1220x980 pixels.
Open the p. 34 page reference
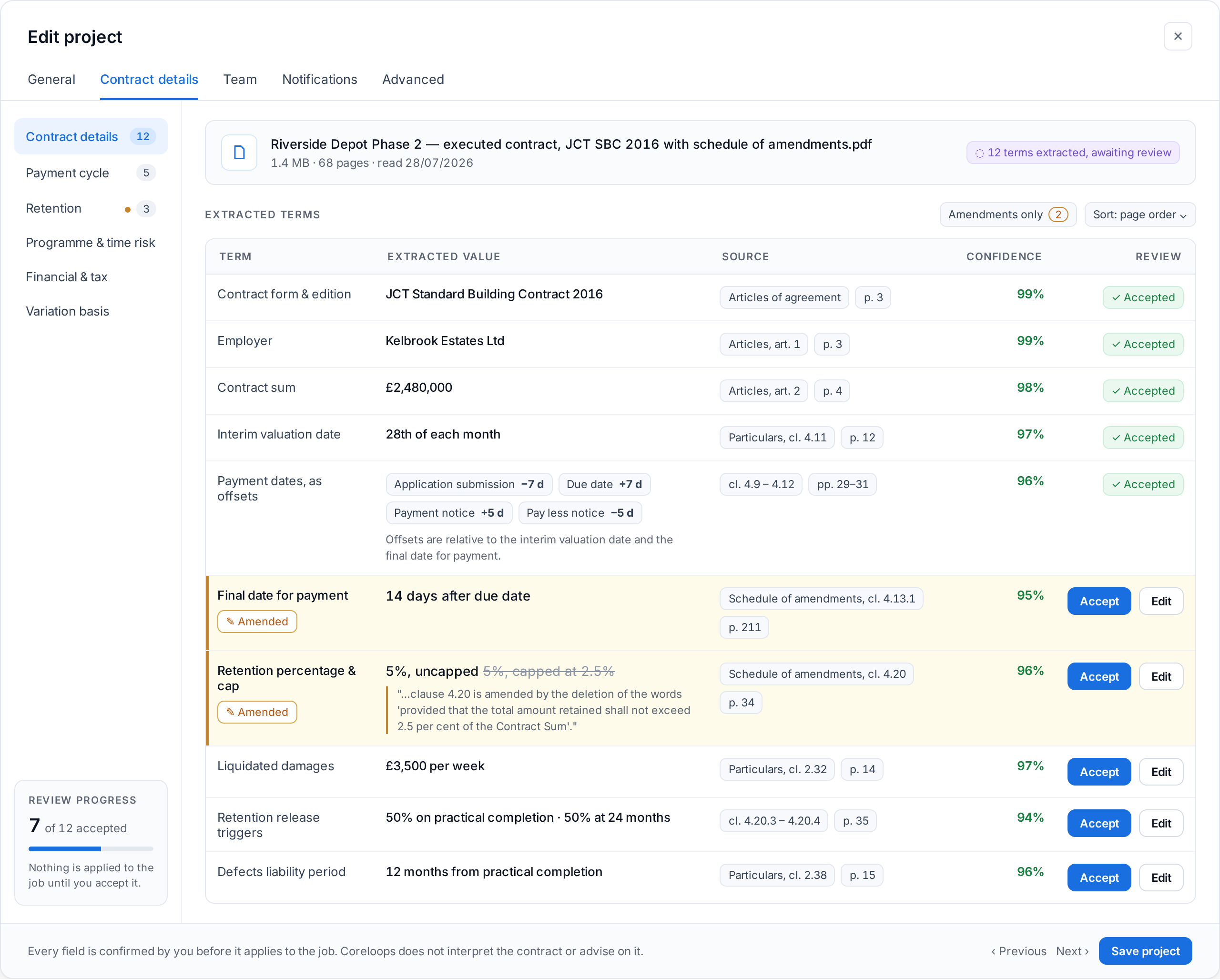(x=741, y=703)
